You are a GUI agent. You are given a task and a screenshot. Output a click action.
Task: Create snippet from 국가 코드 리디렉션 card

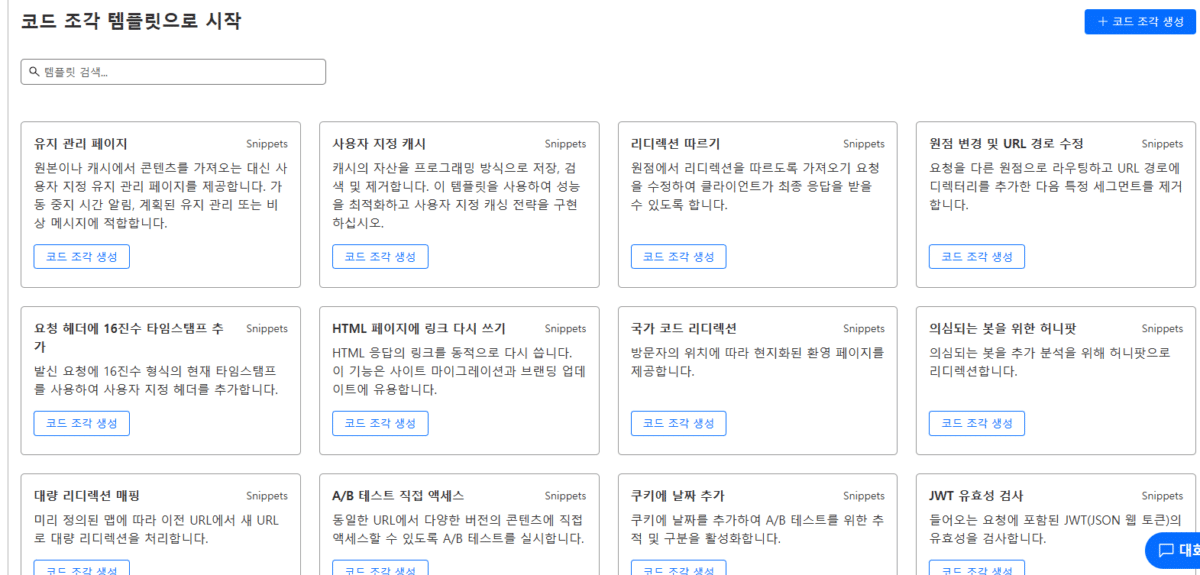[678, 423]
